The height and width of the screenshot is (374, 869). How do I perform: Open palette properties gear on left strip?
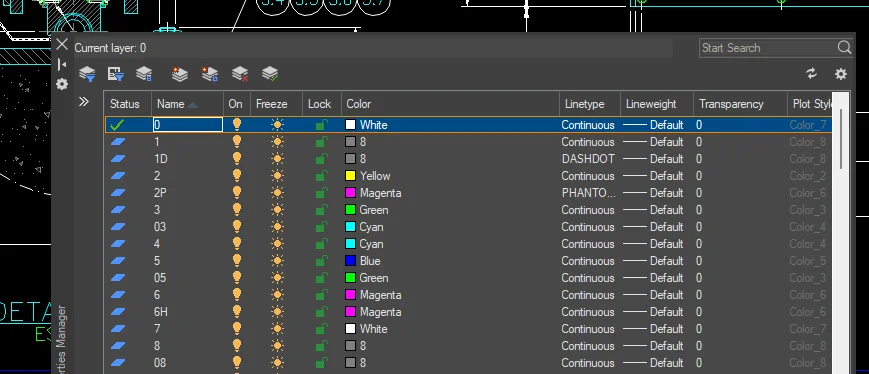62,84
